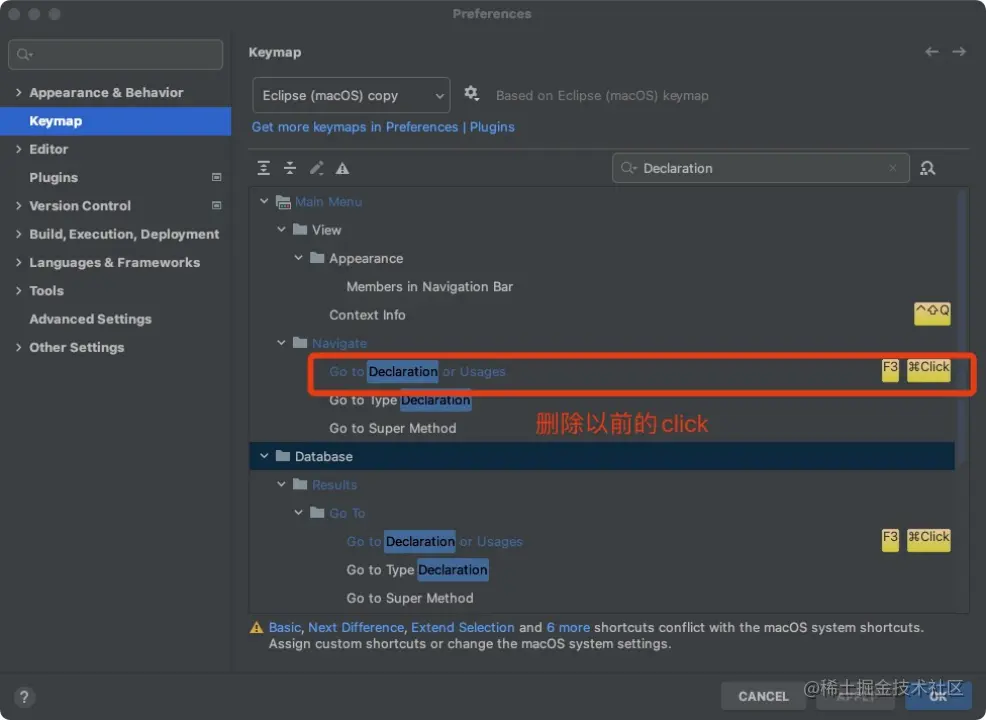The width and height of the screenshot is (986, 720).
Task: Click the Expand All icon in keymap toolbar
Action: [263, 168]
